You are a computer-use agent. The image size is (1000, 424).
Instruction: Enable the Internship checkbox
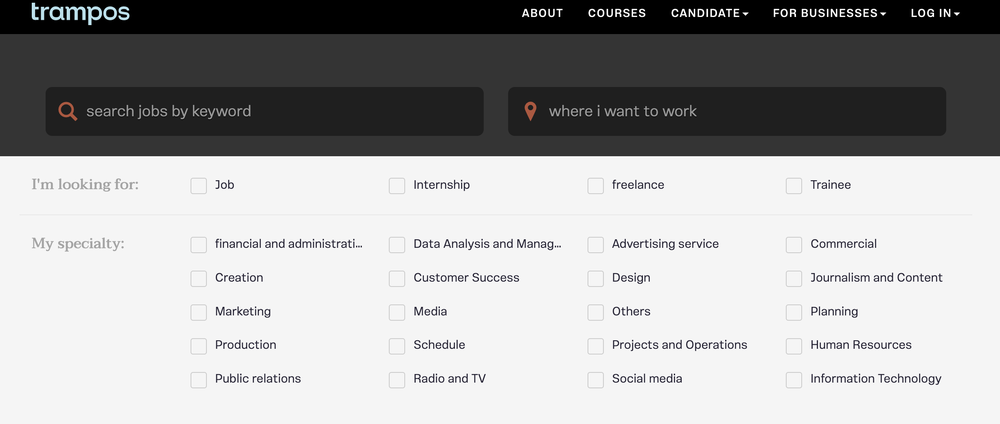[x=397, y=185]
